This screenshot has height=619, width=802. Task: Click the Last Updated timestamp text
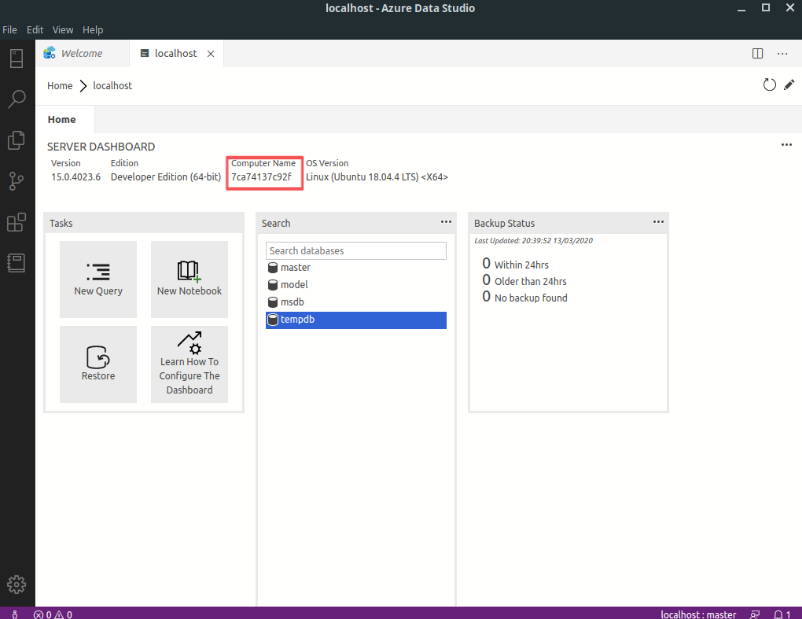pyautogui.click(x=533, y=240)
